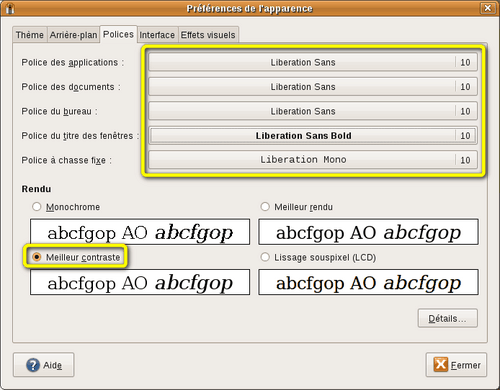Switch to the Thème tab
Screen dimensions: 500x390
(30, 35)
